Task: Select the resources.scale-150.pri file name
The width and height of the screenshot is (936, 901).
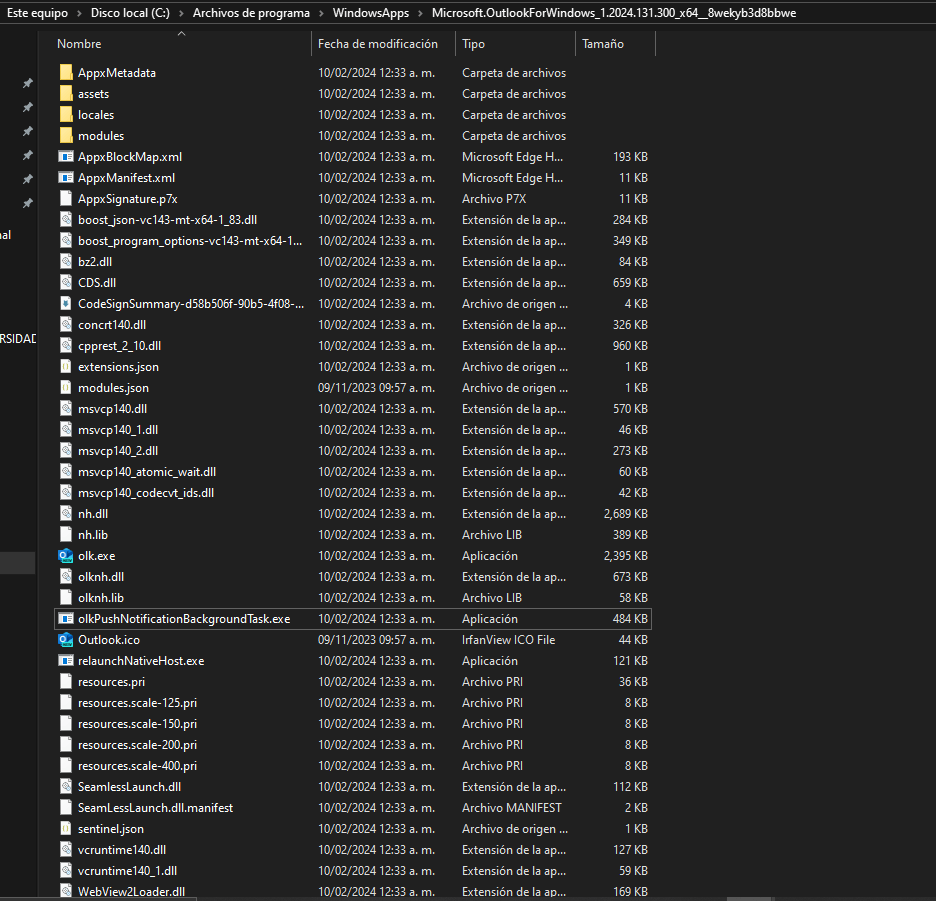Action: [137, 724]
